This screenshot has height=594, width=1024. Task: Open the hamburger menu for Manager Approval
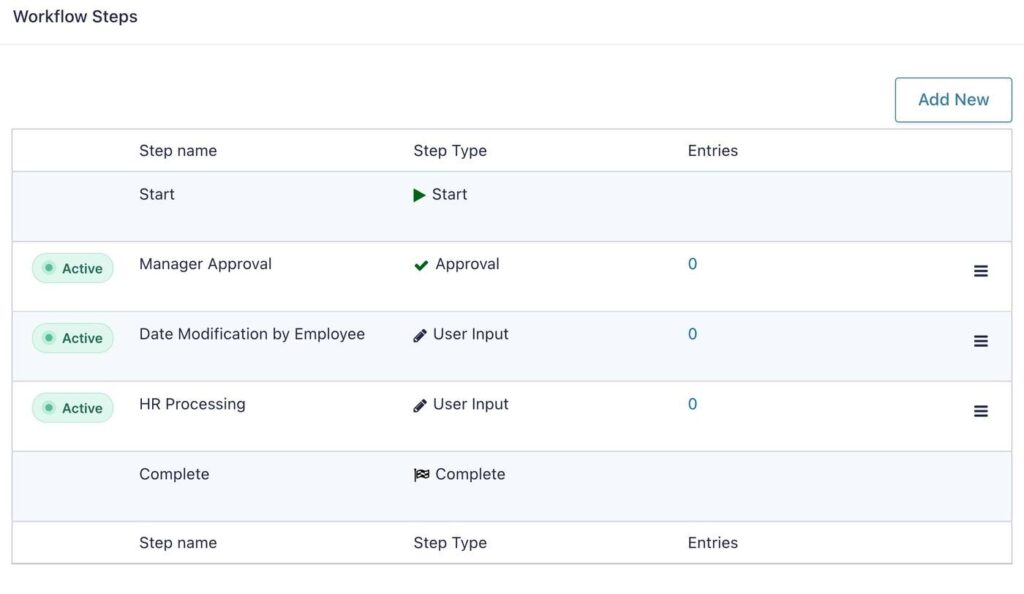980,270
